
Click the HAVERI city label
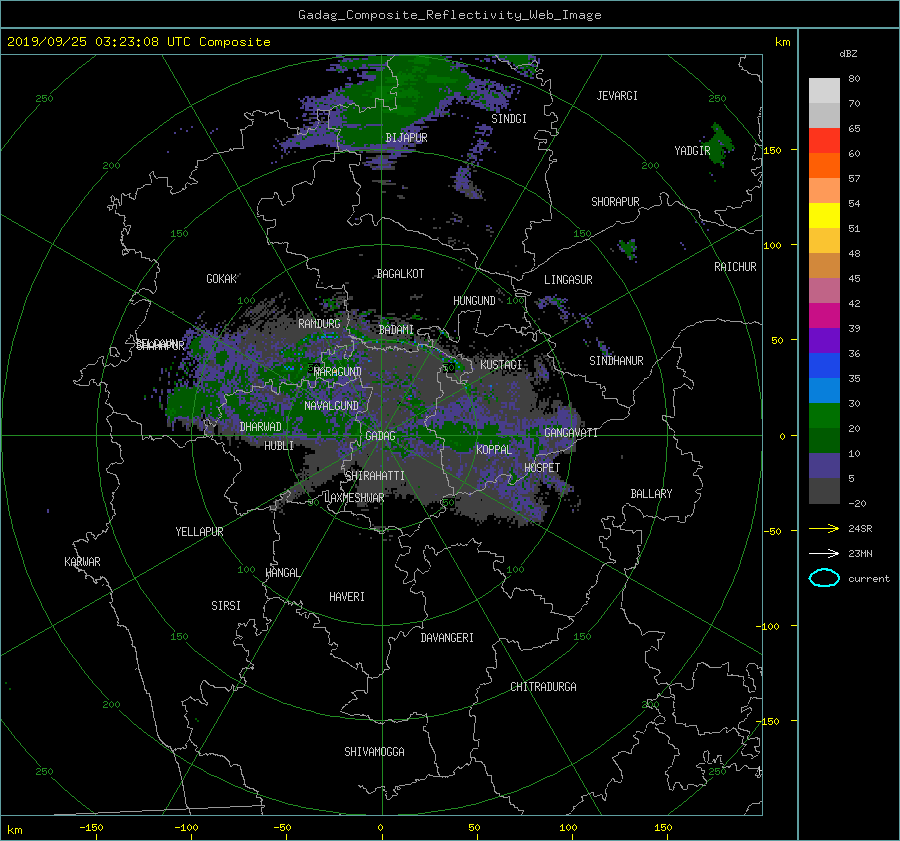[x=347, y=597]
